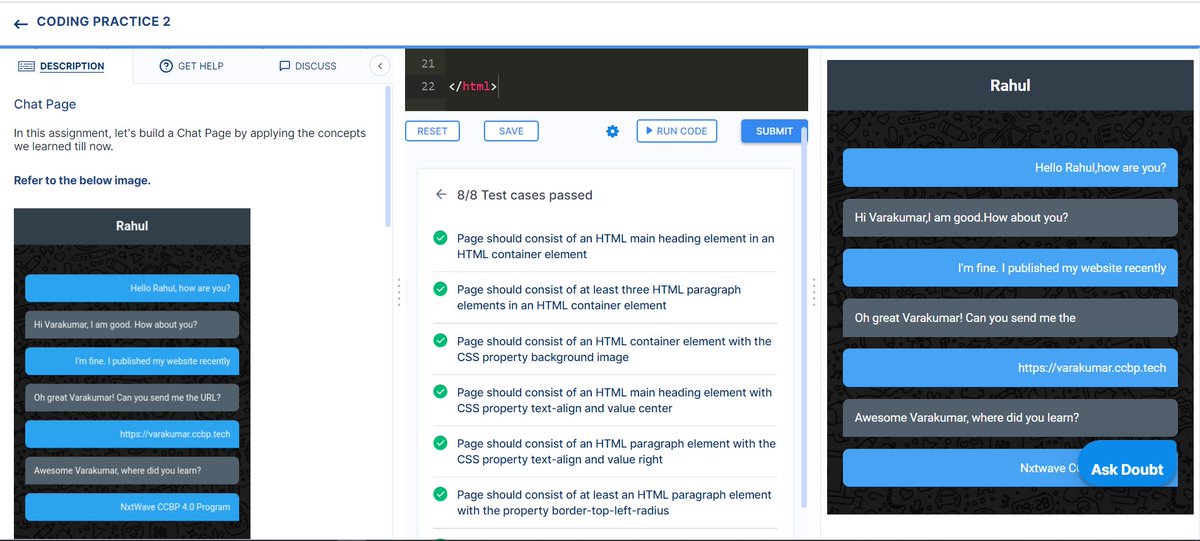Click line number 21 in editor gutter
This screenshot has width=1200, height=541.
428,64
